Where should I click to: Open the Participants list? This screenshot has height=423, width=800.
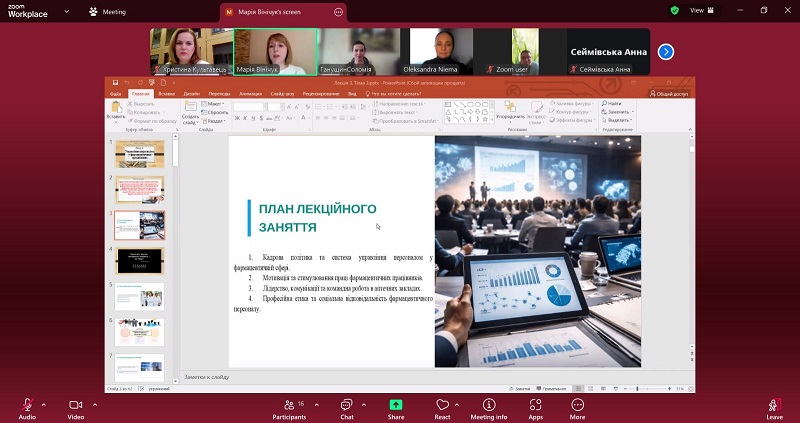tap(289, 405)
